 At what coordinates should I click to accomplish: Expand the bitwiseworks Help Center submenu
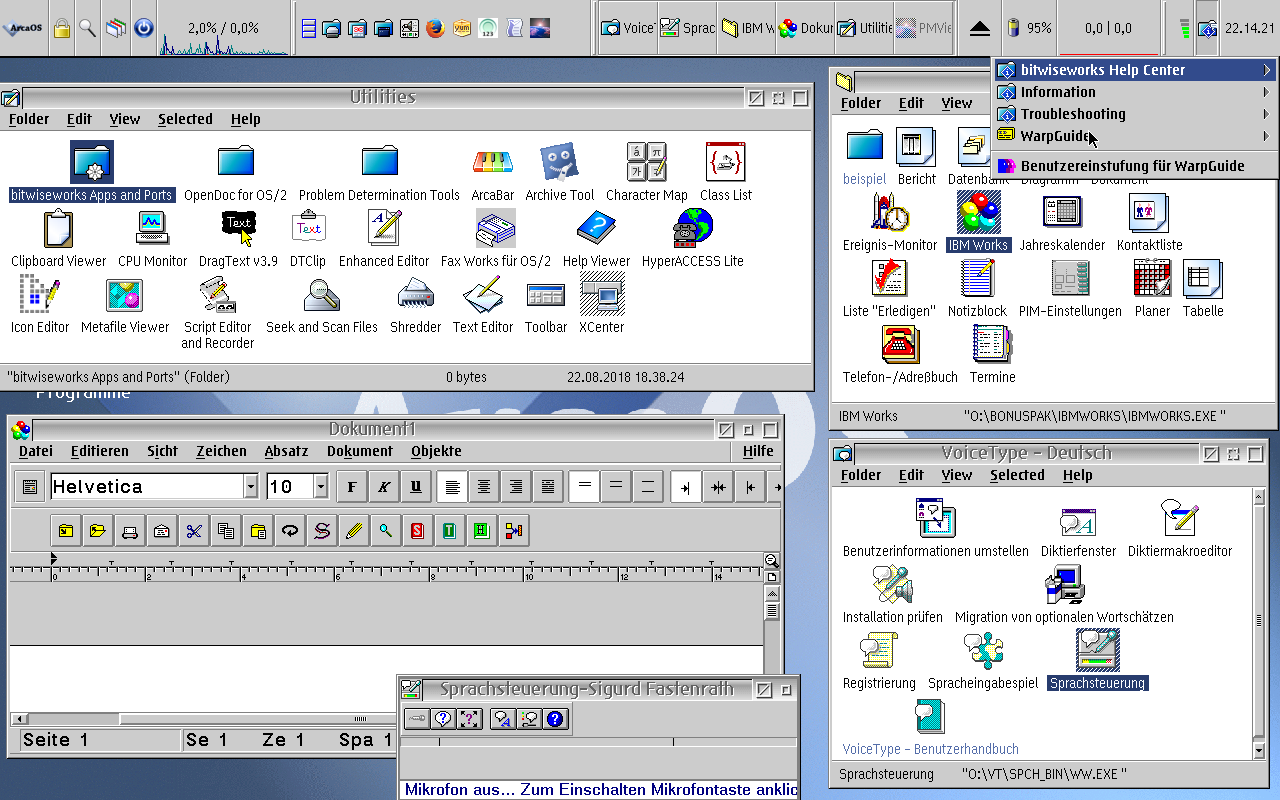(x=1134, y=70)
